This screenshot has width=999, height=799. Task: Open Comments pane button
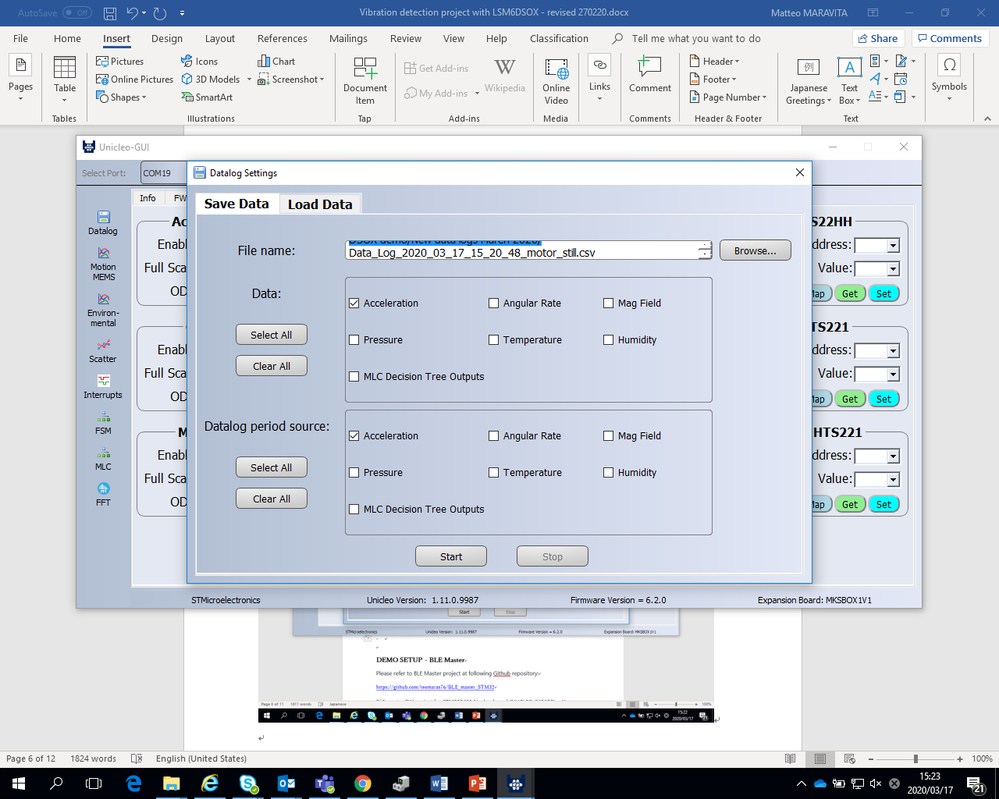click(949, 38)
